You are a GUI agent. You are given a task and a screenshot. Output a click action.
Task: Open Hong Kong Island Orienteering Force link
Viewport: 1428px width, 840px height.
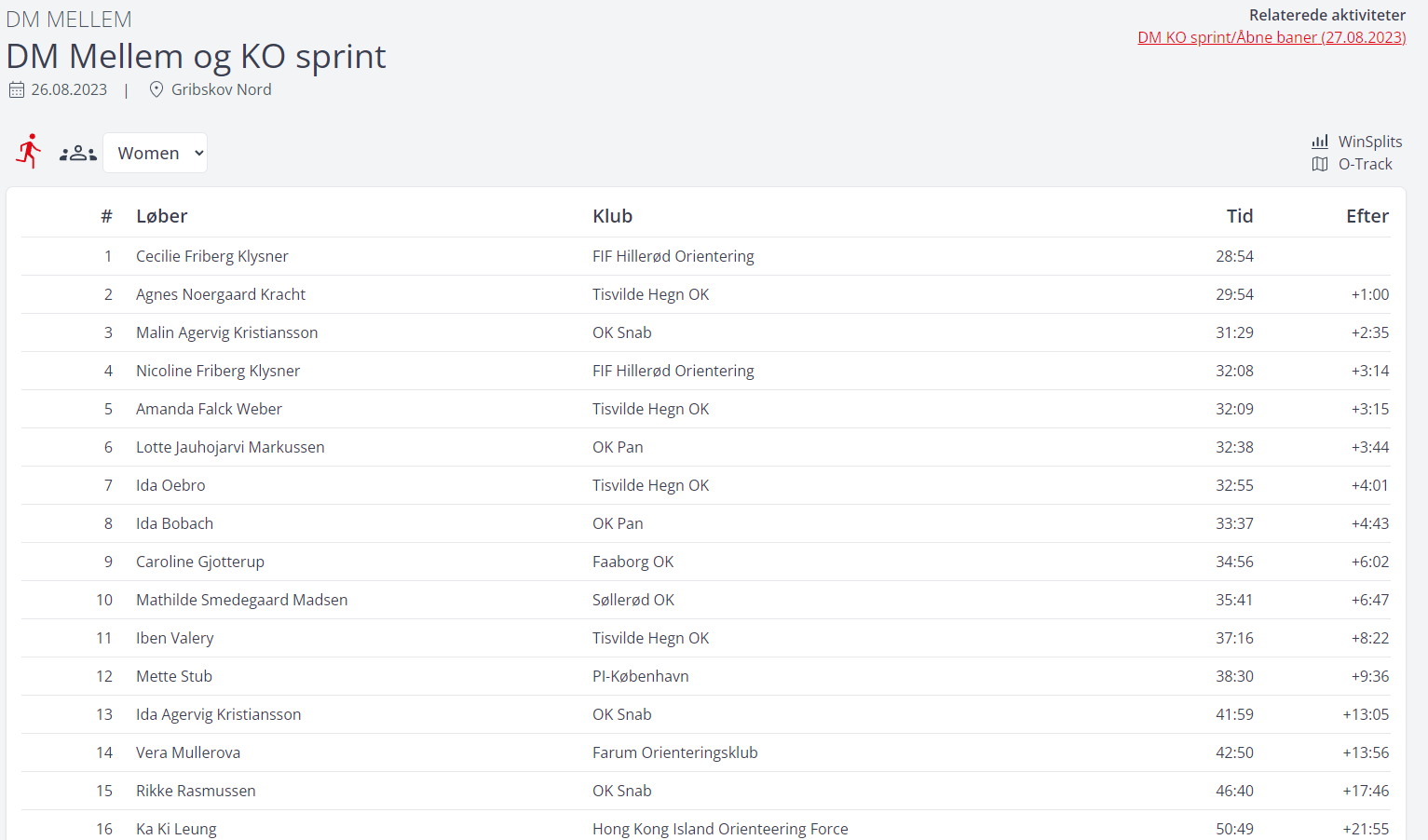click(x=720, y=829)
